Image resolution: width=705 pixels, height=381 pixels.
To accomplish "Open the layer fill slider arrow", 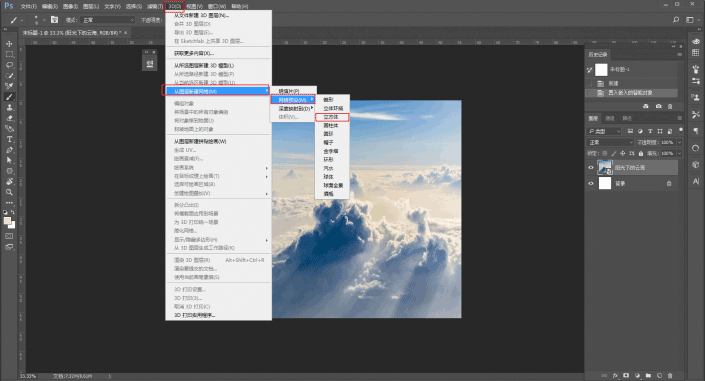I will (x=679, y=153).
